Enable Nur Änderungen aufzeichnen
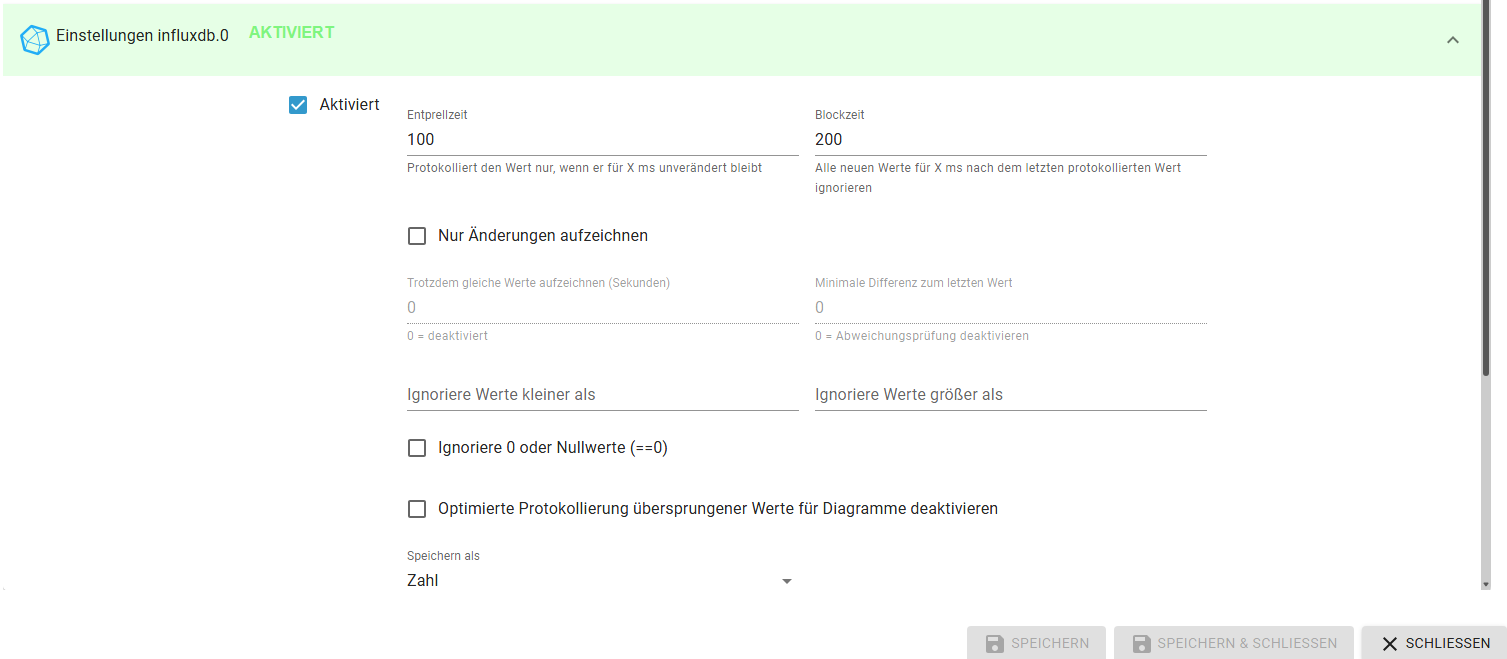The width and height of the screenshot is (1507, 659). 417,235
